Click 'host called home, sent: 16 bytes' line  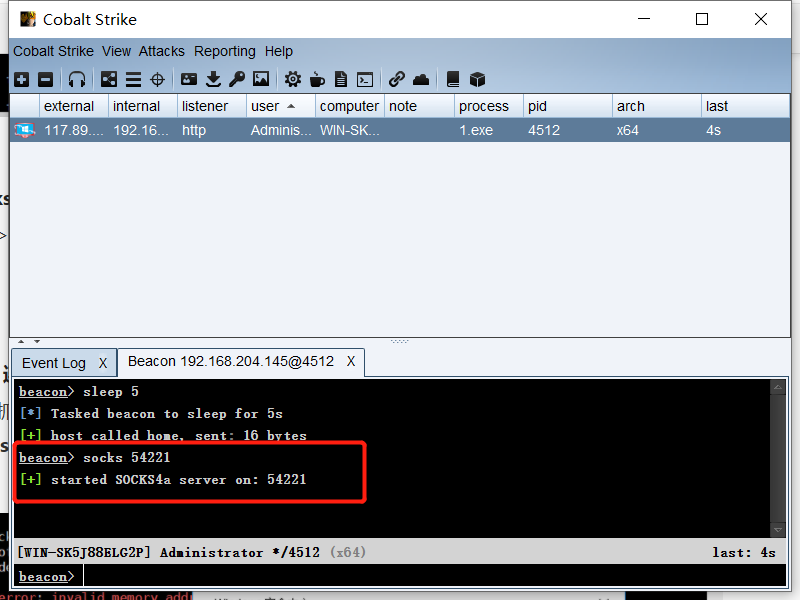179,436
